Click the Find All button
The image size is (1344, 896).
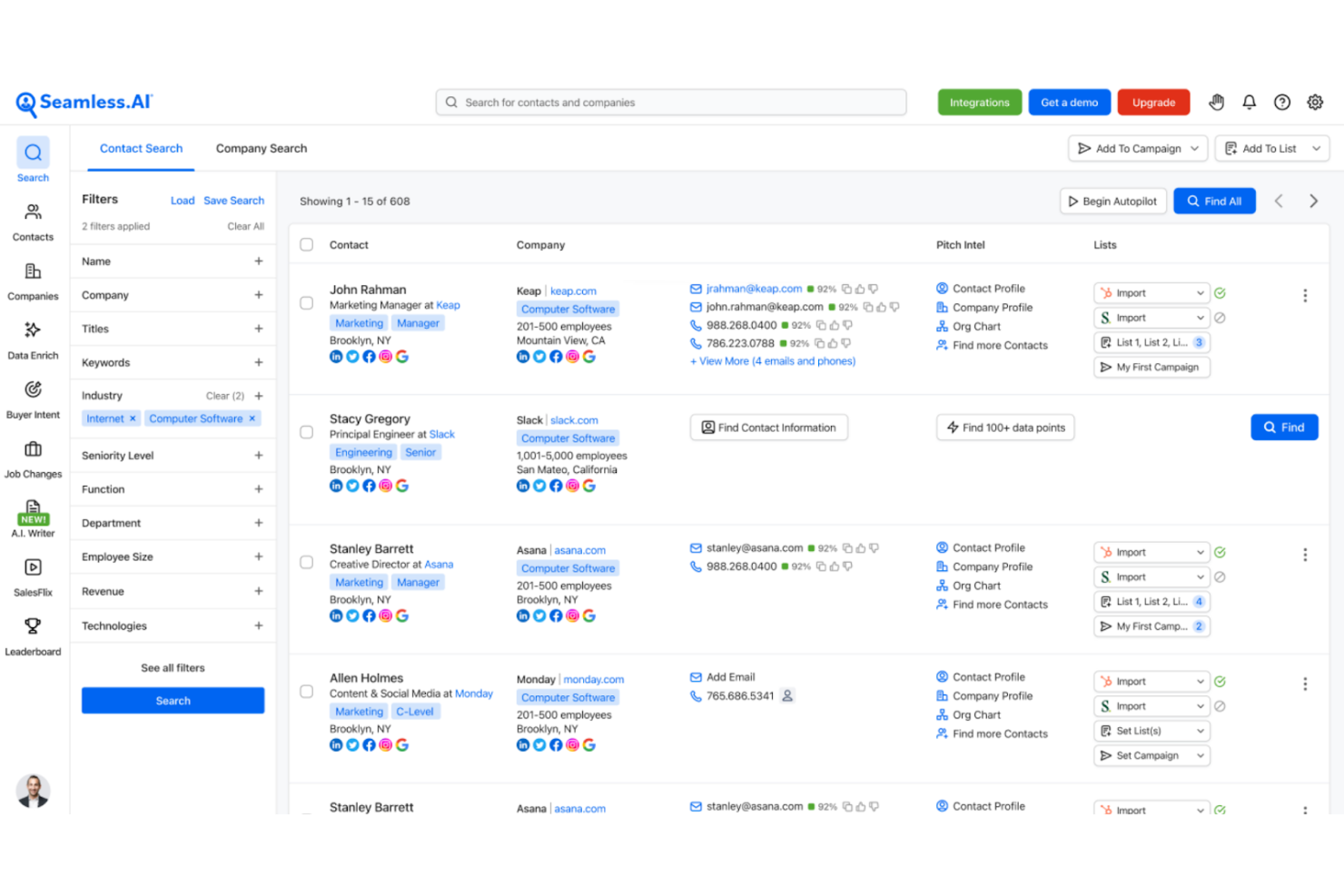(x=1214, y=202)
